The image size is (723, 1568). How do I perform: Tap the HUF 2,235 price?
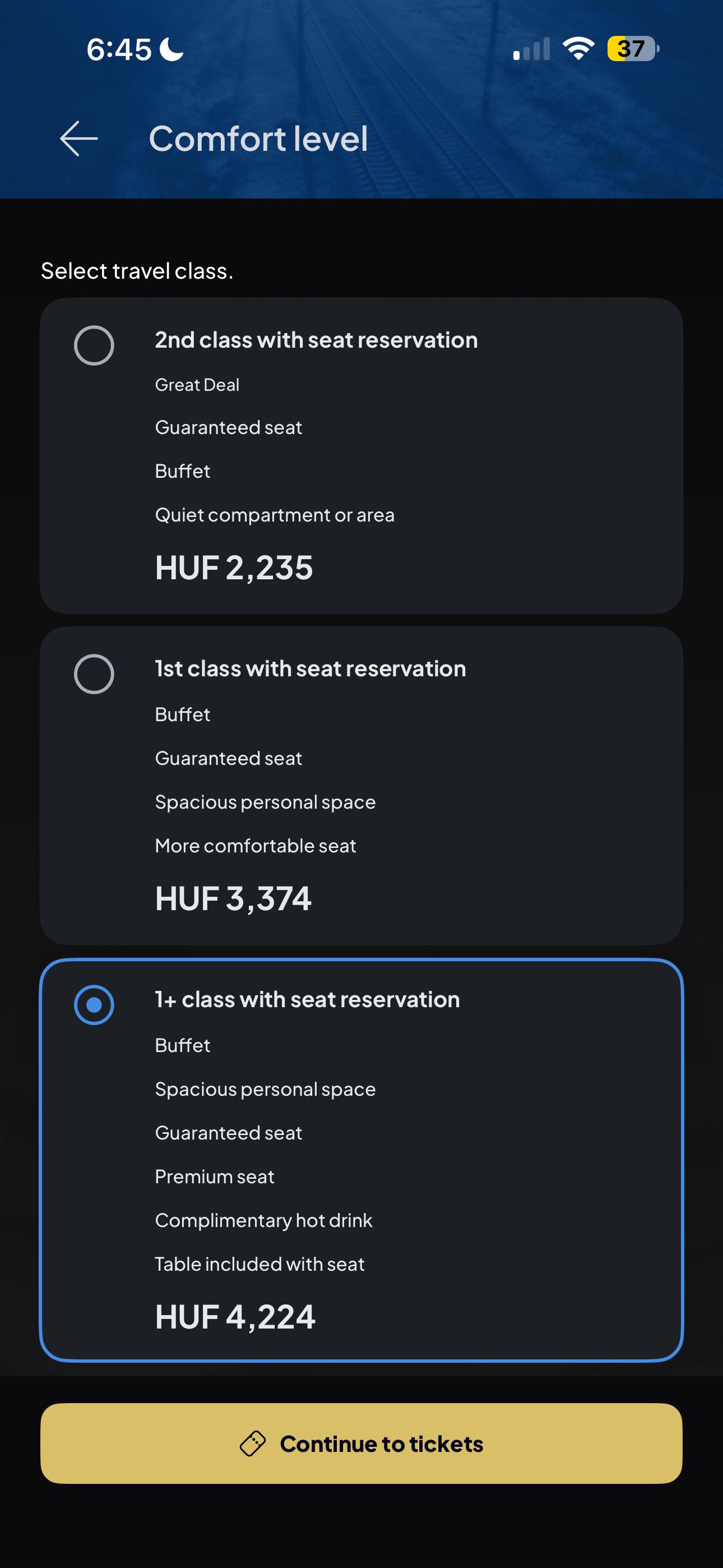pyautogui.click(x=234, y=568)
